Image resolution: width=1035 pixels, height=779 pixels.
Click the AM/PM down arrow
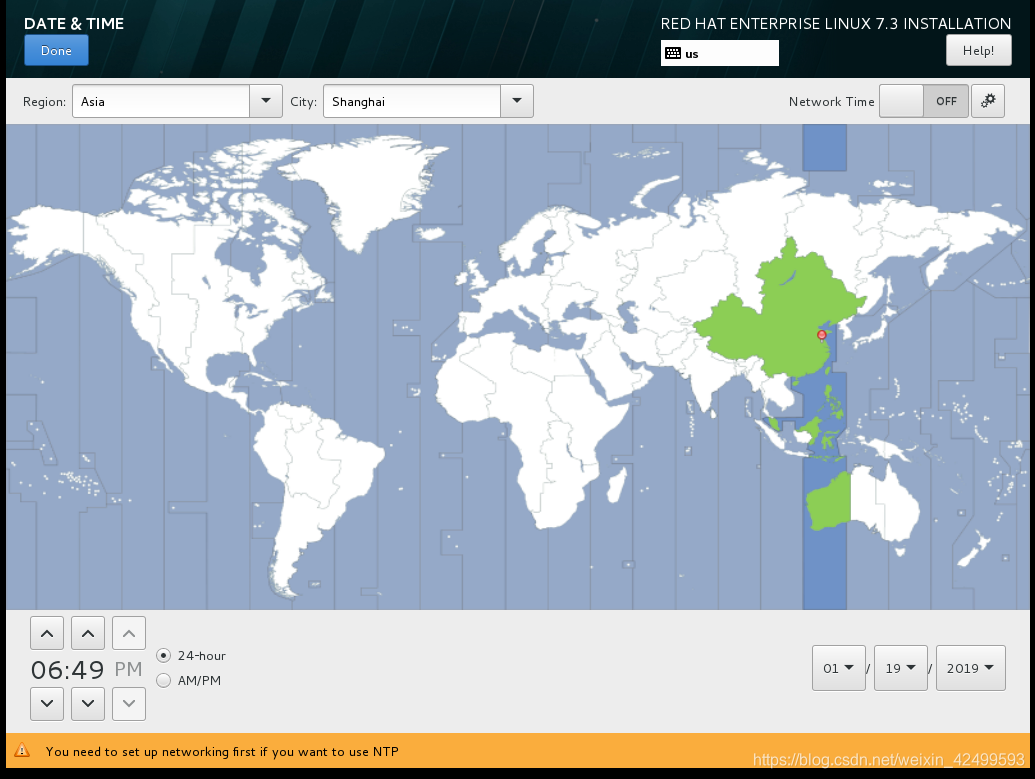129,703
